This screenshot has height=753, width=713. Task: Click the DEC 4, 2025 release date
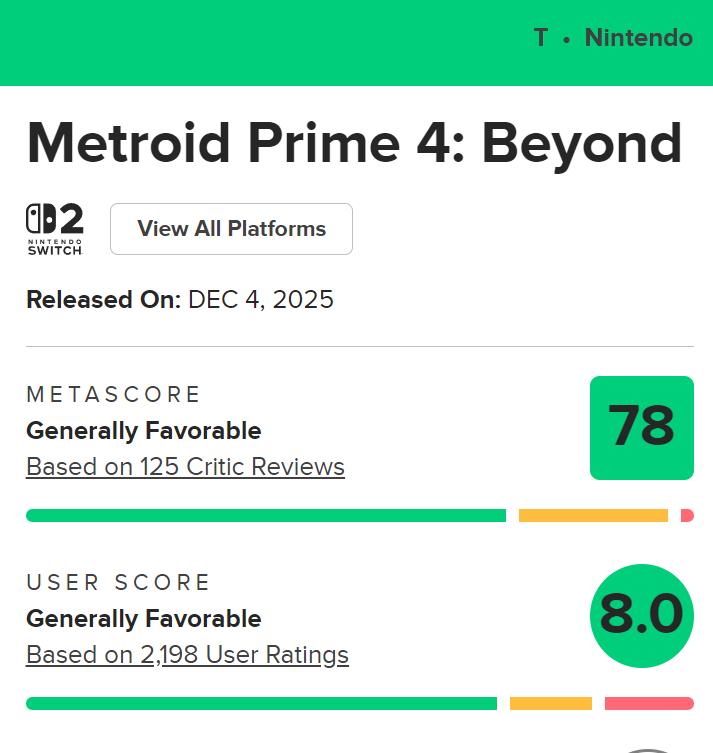pos(261,299)
